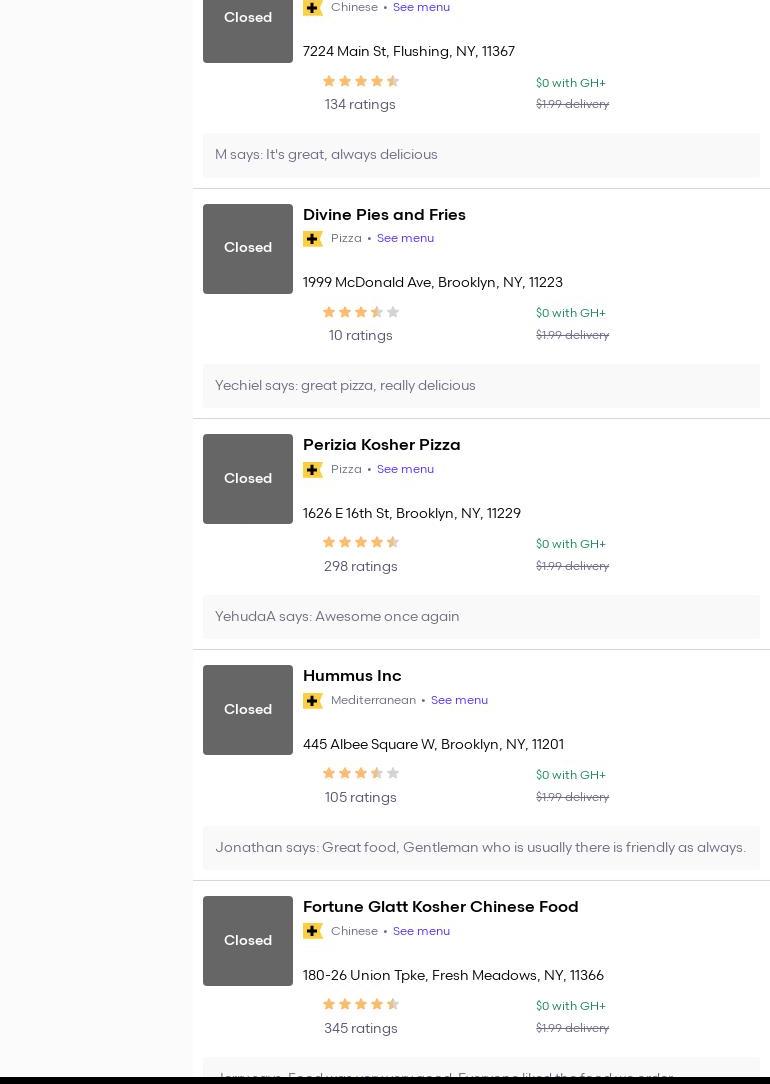Open See menu link for Perizia Kosher Pizza
This screenshot has width=770, height=1084.
pyautogui.click(x=405, y=470)
